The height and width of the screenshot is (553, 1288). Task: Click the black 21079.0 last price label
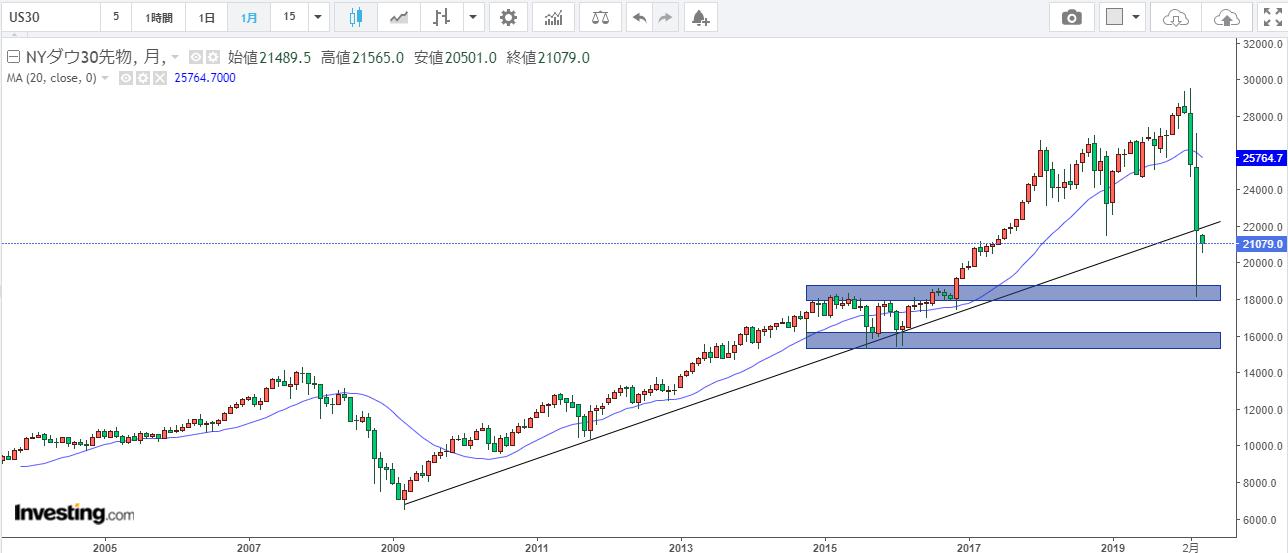[x=1261, y=244]
